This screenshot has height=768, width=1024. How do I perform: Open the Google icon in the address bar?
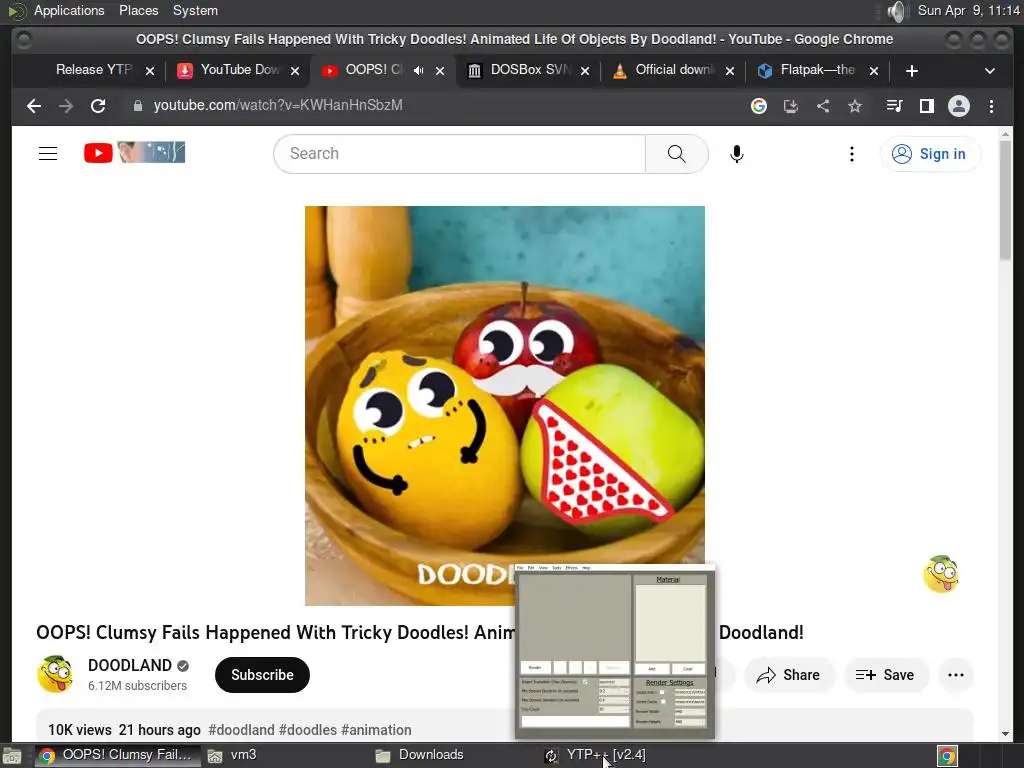(x=759, y=106)
